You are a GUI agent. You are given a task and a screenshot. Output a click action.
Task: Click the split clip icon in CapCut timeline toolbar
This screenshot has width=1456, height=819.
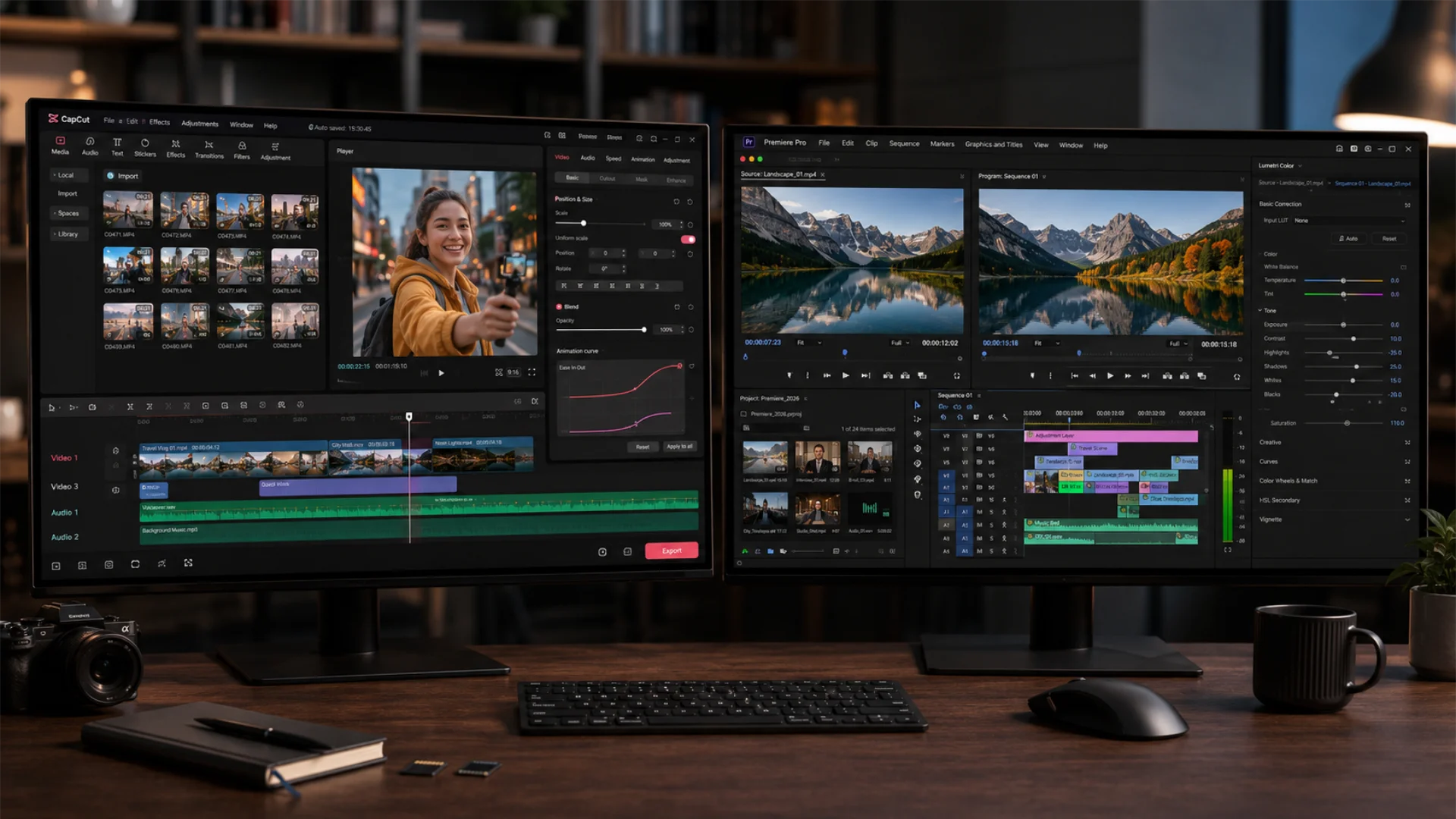click(x=130, y=406)
